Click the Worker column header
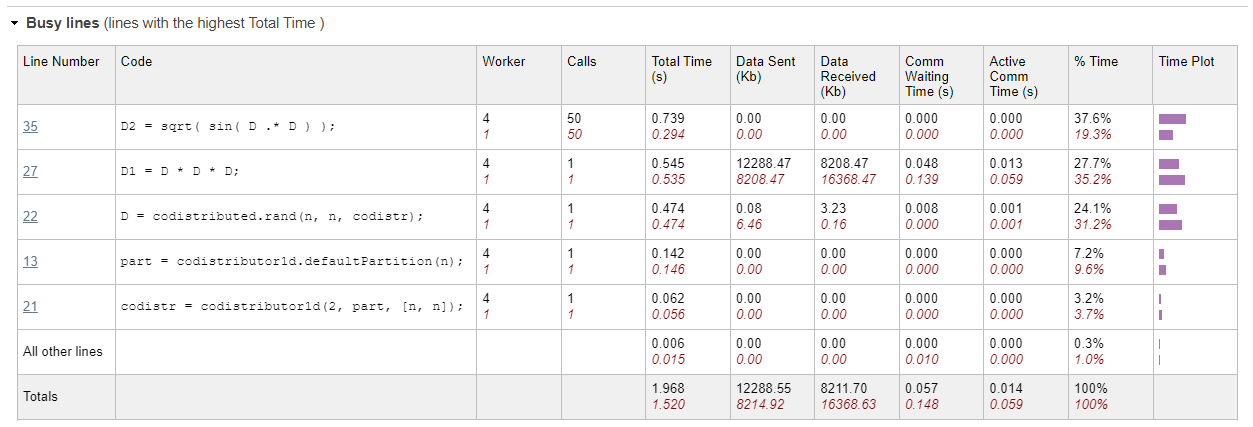This screenshot has height=427, width=1253. click(x=503, y=62)
